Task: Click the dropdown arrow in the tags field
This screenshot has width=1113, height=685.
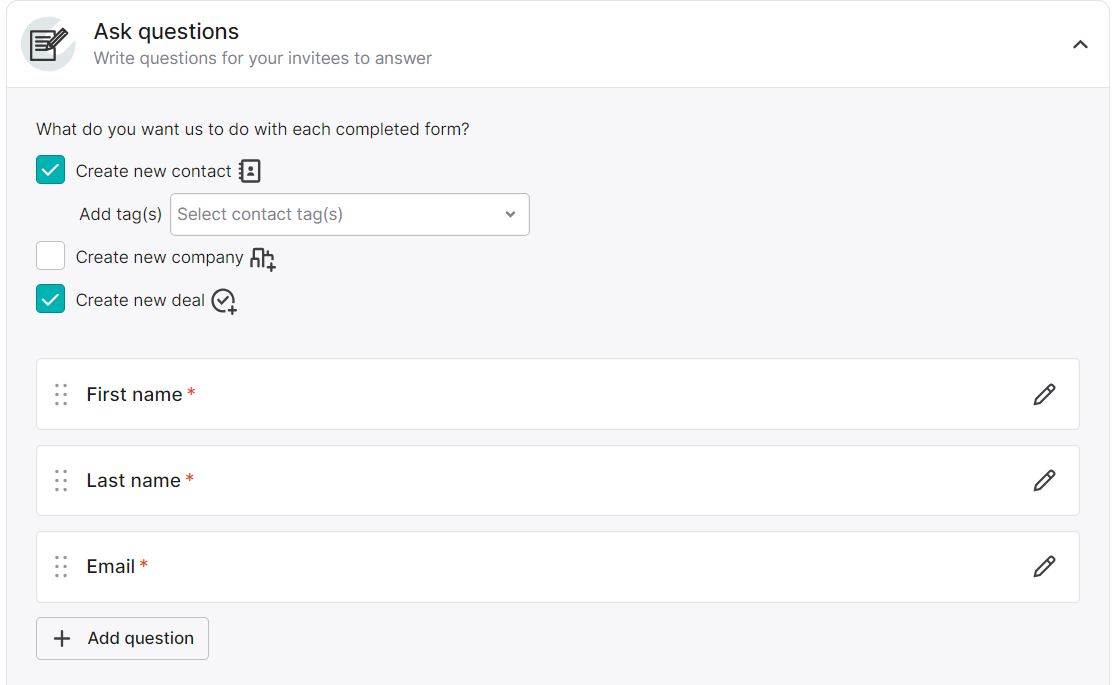Action: [x=510, y=214]
